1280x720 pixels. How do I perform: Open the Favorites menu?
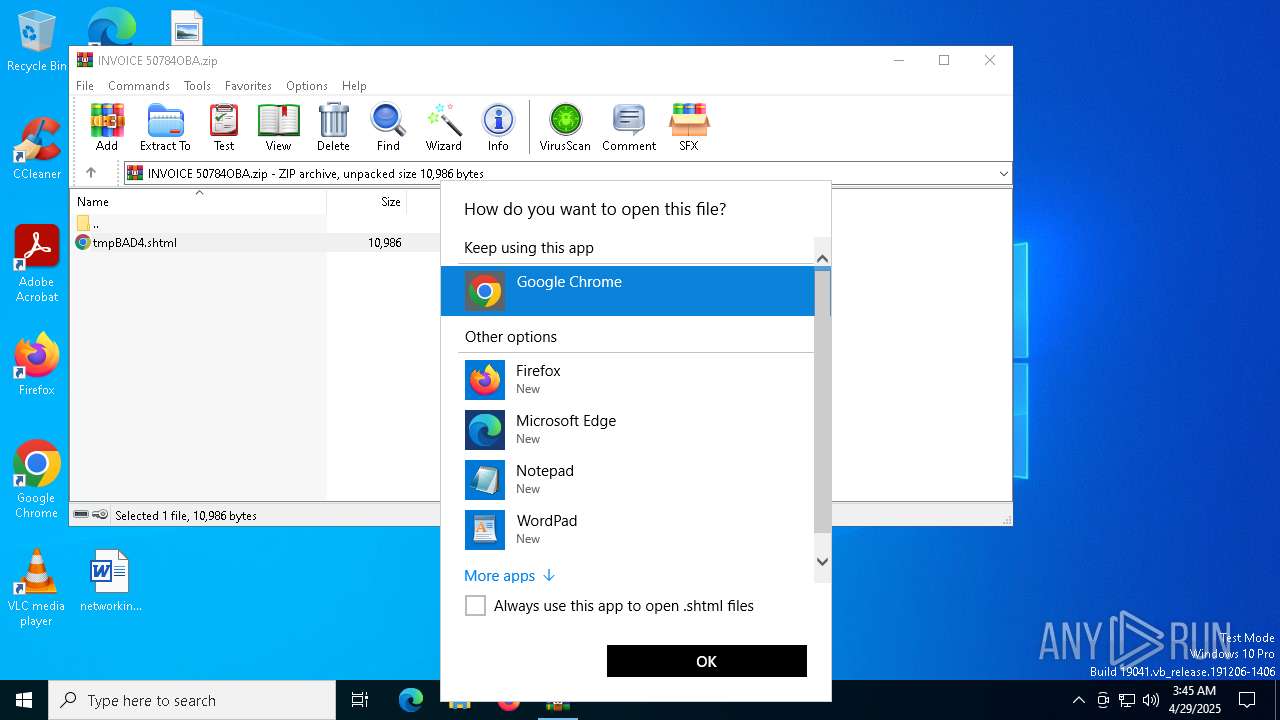click(248, 86)
